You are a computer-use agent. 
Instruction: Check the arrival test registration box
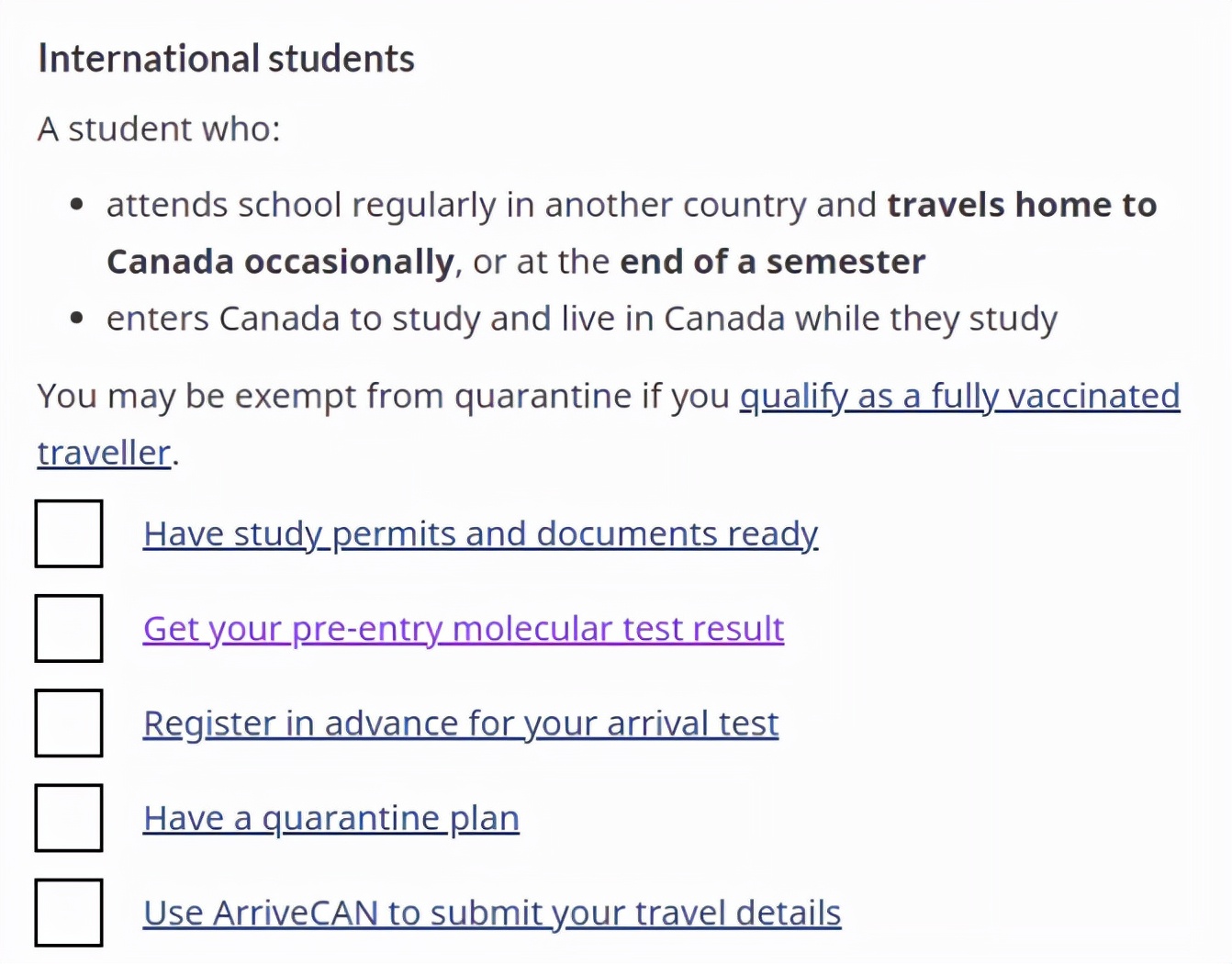pos(69,723)
